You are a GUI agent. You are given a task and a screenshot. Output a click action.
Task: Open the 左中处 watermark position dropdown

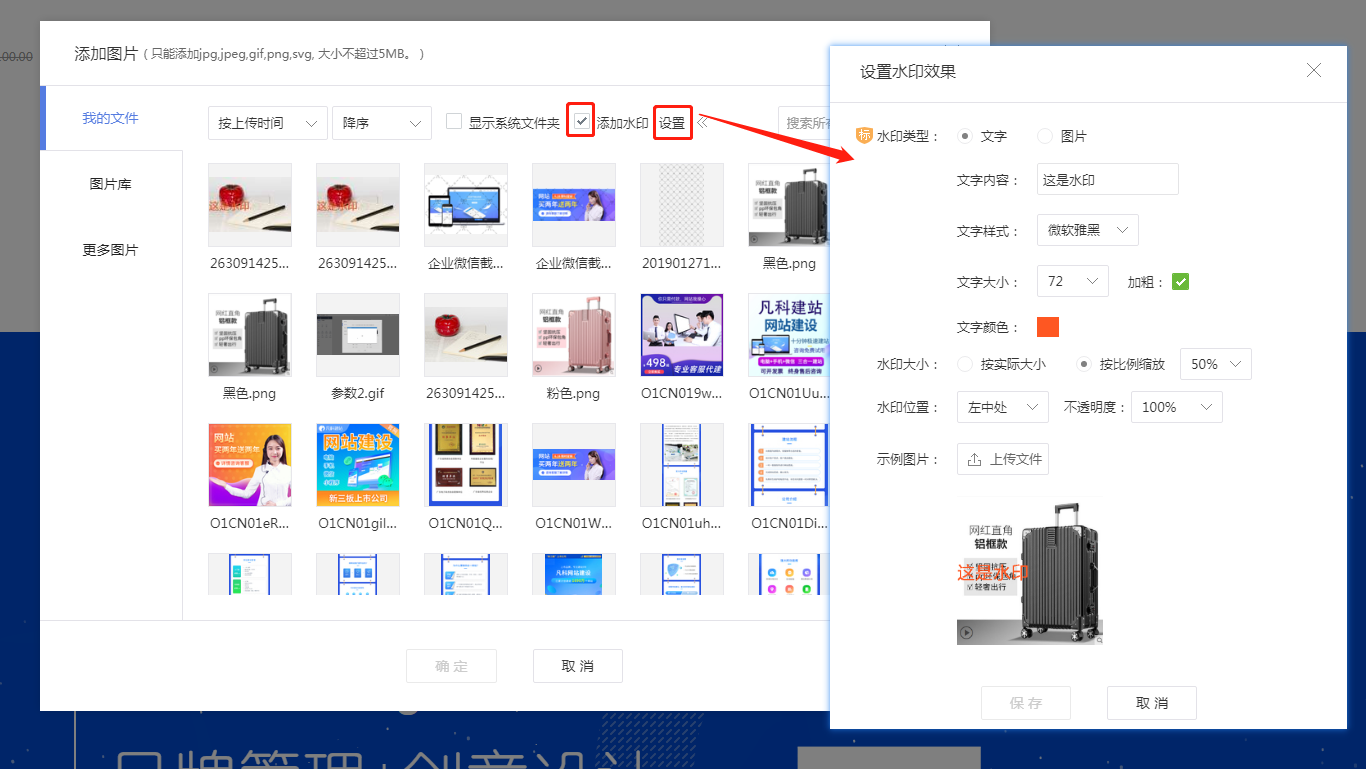[x=1003, y=407]
